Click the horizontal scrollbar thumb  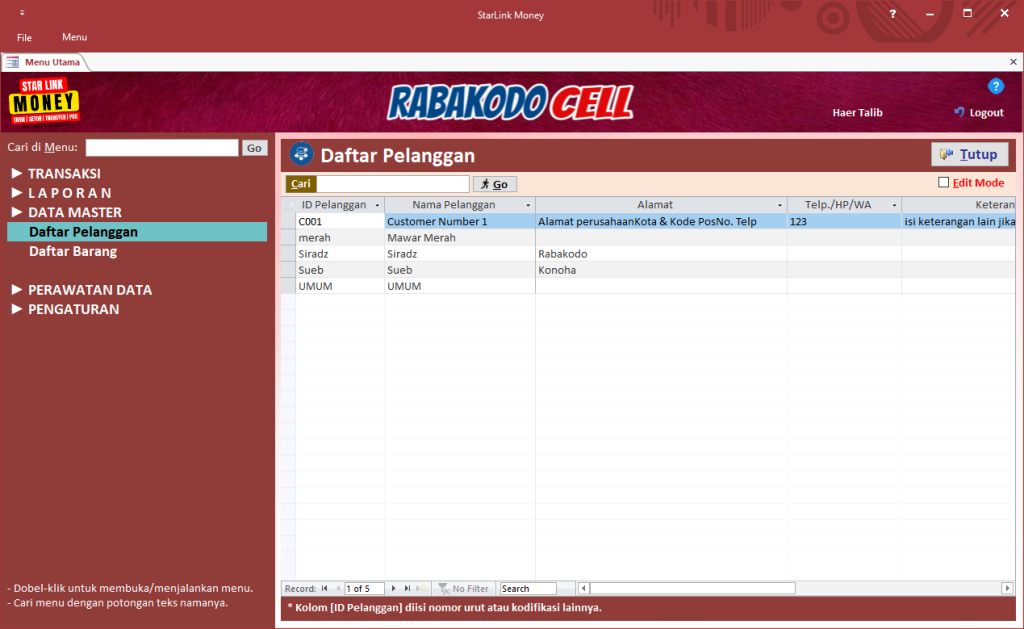click(692, 589)
